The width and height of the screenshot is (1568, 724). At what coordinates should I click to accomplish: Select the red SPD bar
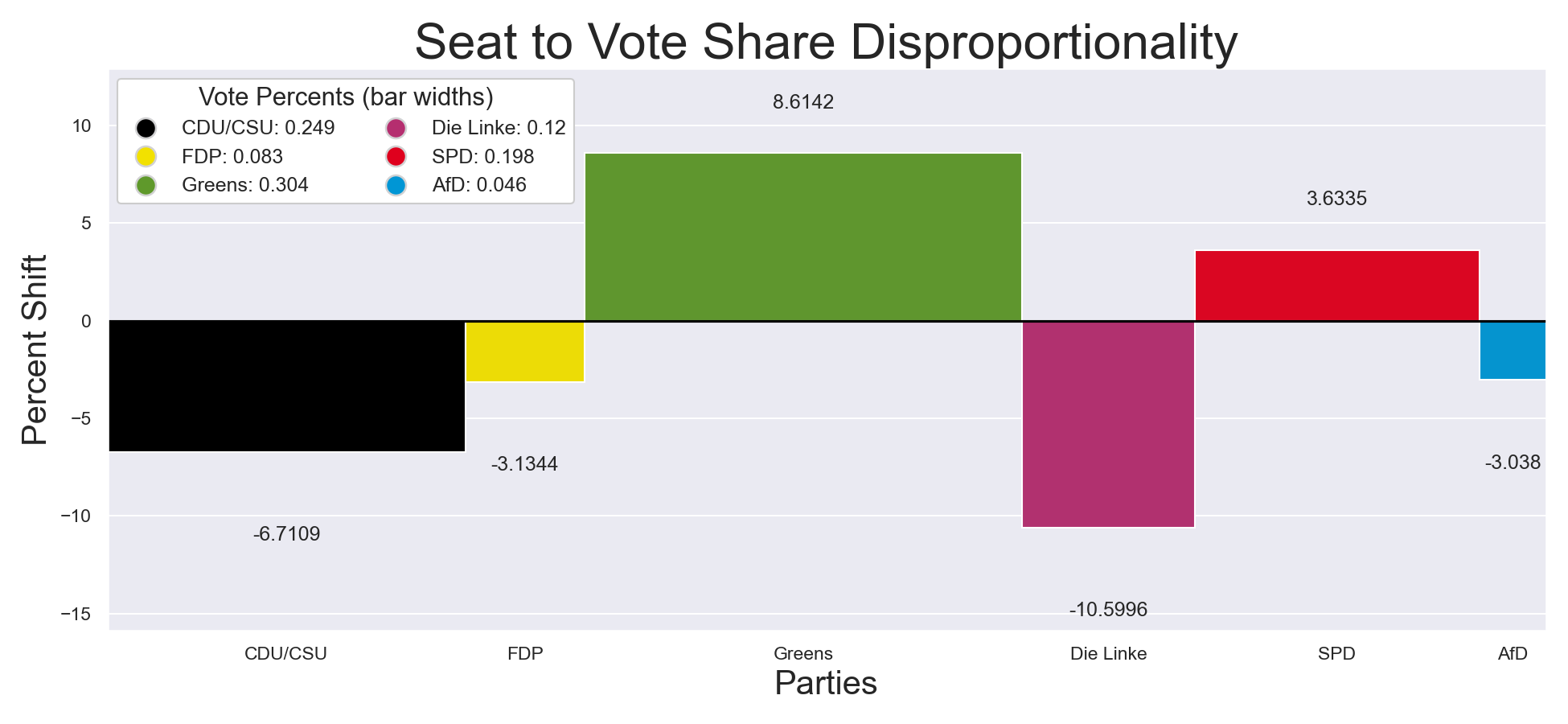click(1336, 286)
